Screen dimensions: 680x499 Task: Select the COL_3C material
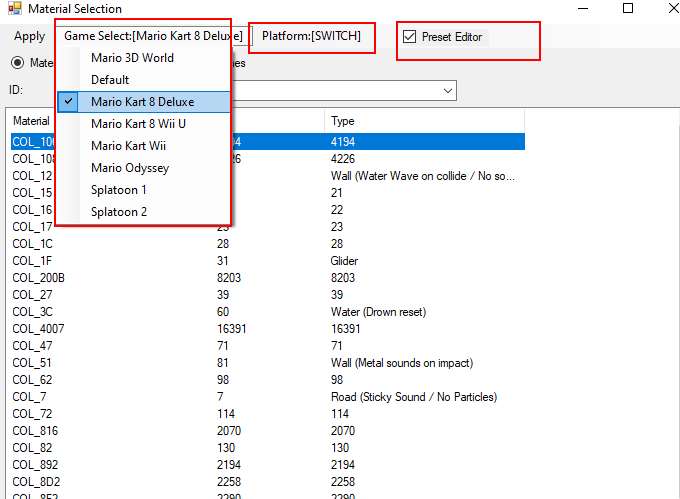pos(268,312)
